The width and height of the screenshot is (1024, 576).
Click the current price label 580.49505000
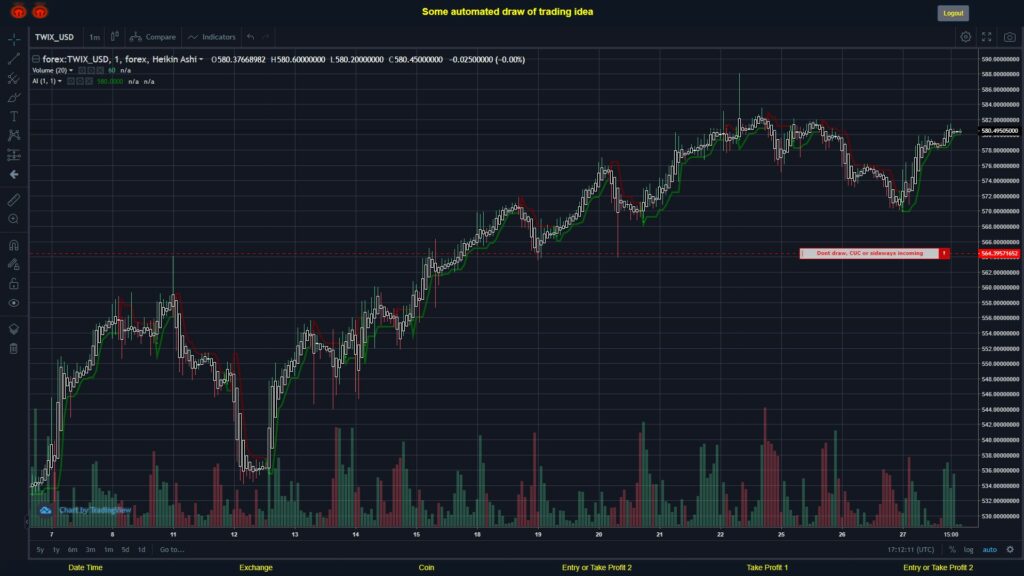coord(999,131)
